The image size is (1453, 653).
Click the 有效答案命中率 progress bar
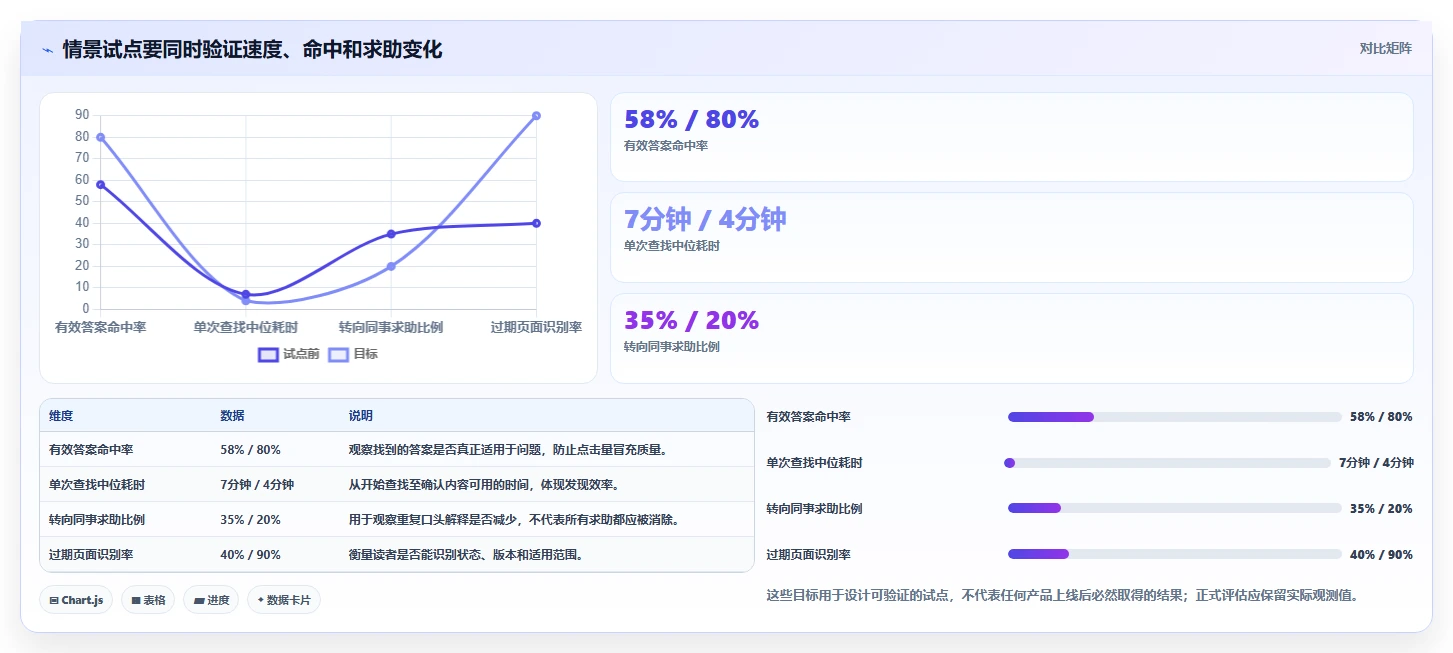(x=1174, y=417)
